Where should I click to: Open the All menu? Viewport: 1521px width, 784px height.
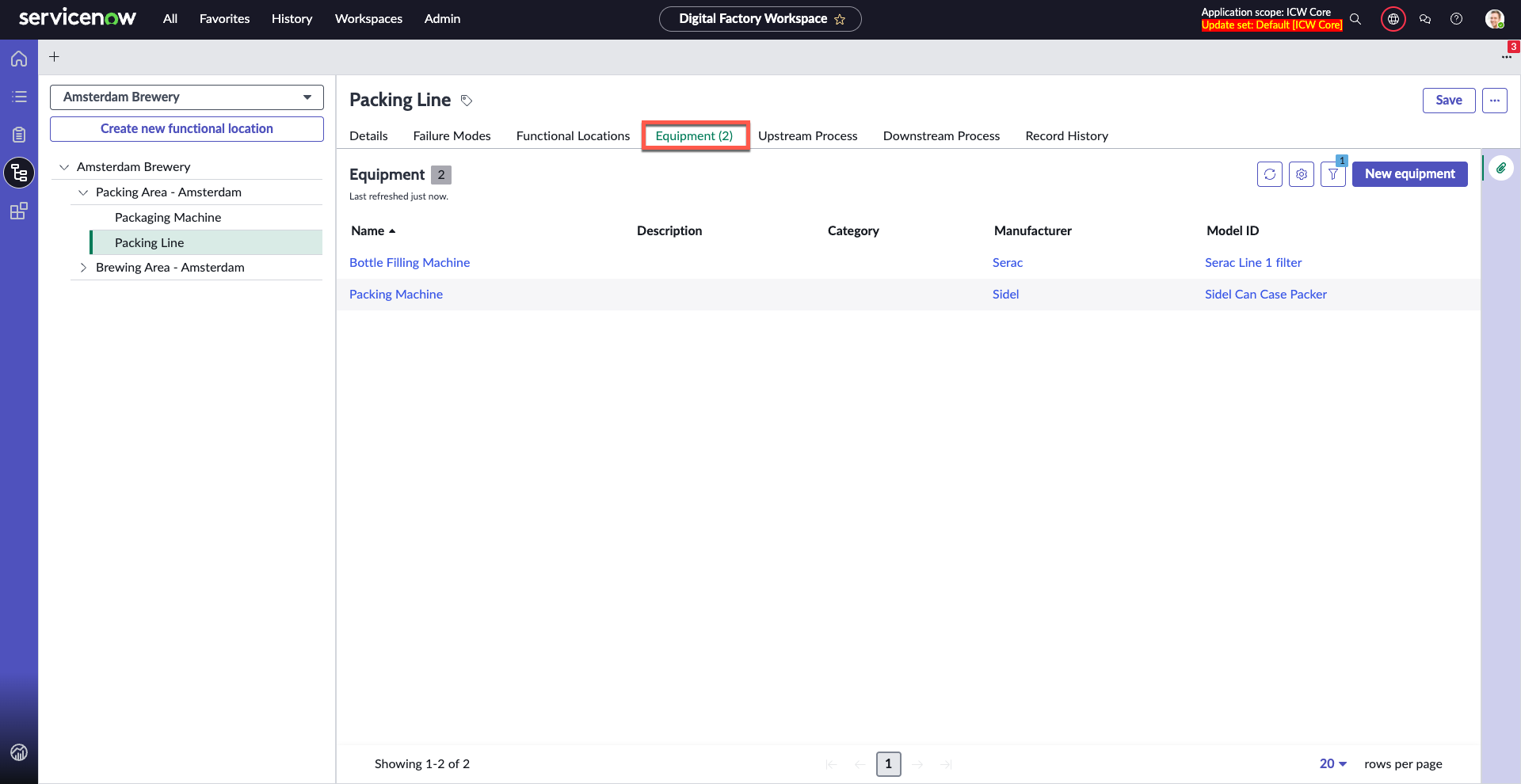(x=170, y=19)
